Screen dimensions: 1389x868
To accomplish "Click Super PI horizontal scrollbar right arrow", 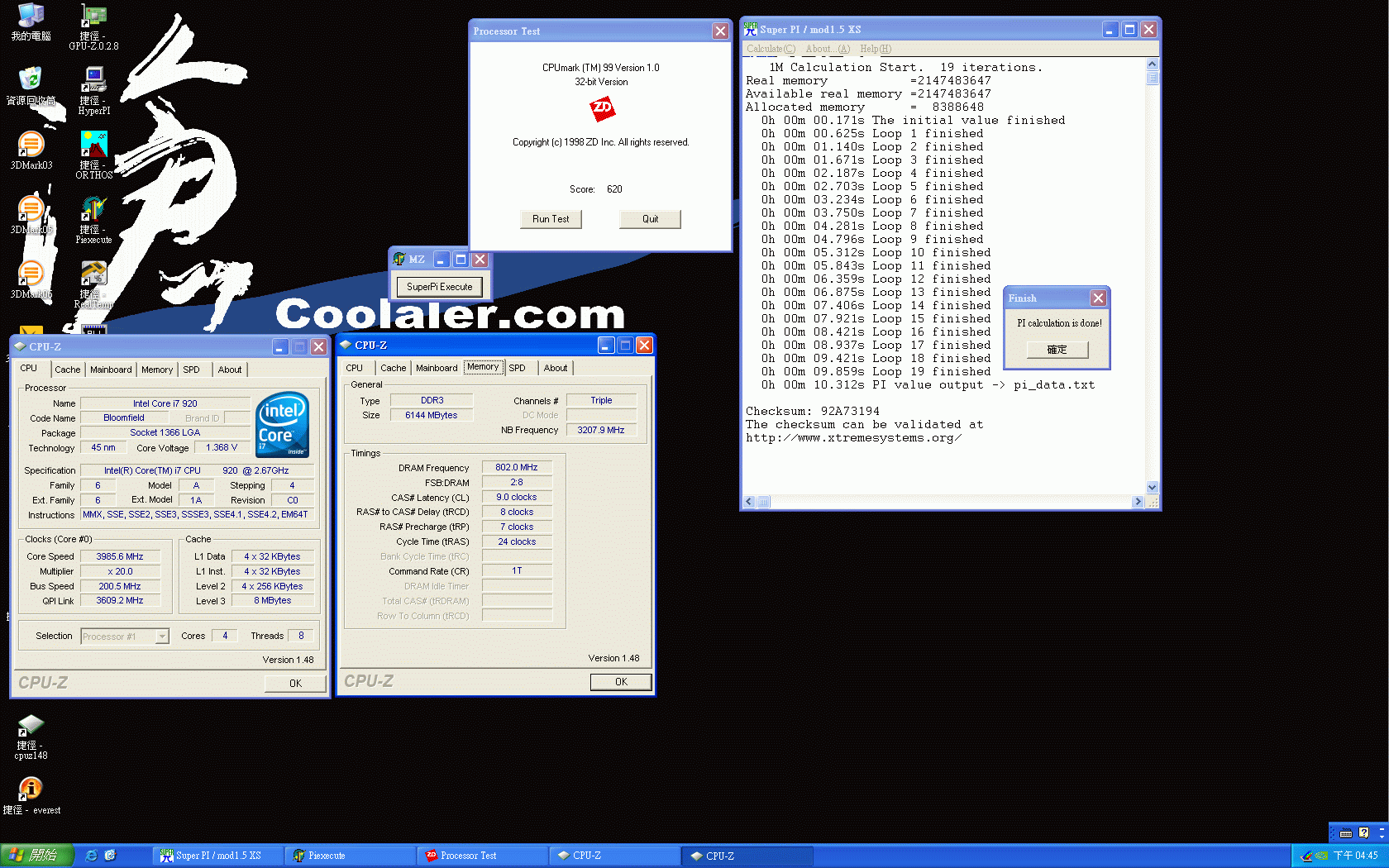I will point(1138,502).
